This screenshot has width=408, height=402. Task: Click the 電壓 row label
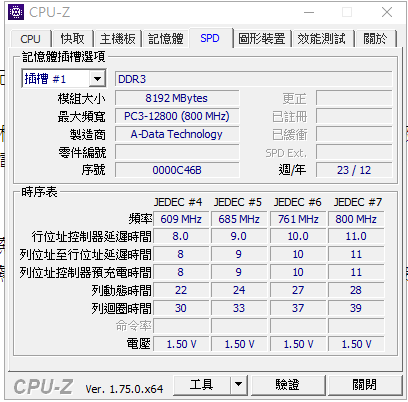[139, 344]
